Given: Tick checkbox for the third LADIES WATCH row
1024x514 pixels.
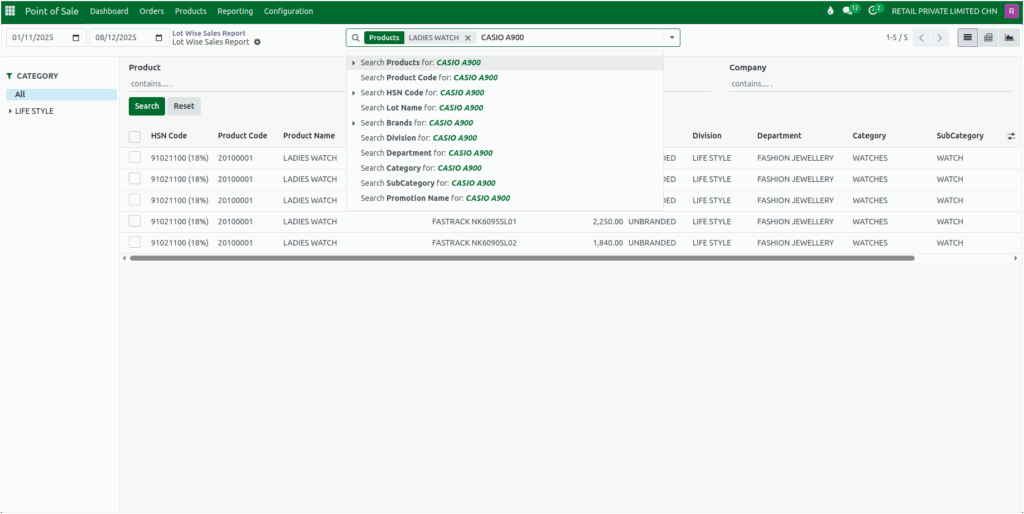Looking at the screenshot, I should [135, 200].
